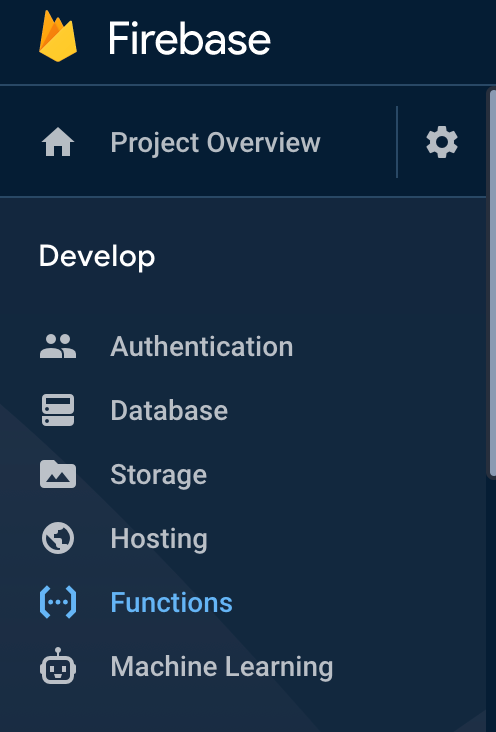
Task: Click the sidebar vertical scrollbar thumb
Action: pyautogui.click(x=491, y=283)
